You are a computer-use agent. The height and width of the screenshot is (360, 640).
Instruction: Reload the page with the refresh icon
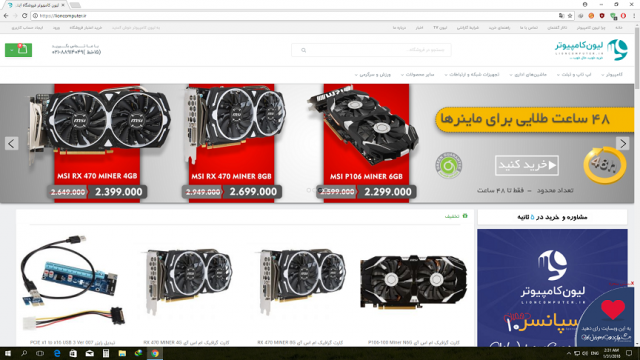point(24,16)
